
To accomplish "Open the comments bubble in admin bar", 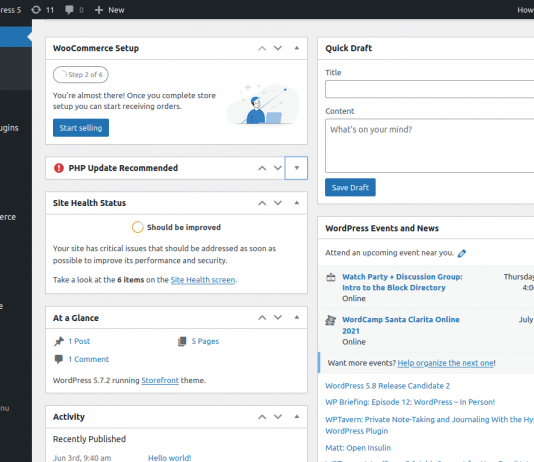I will (x=74, y=10).
